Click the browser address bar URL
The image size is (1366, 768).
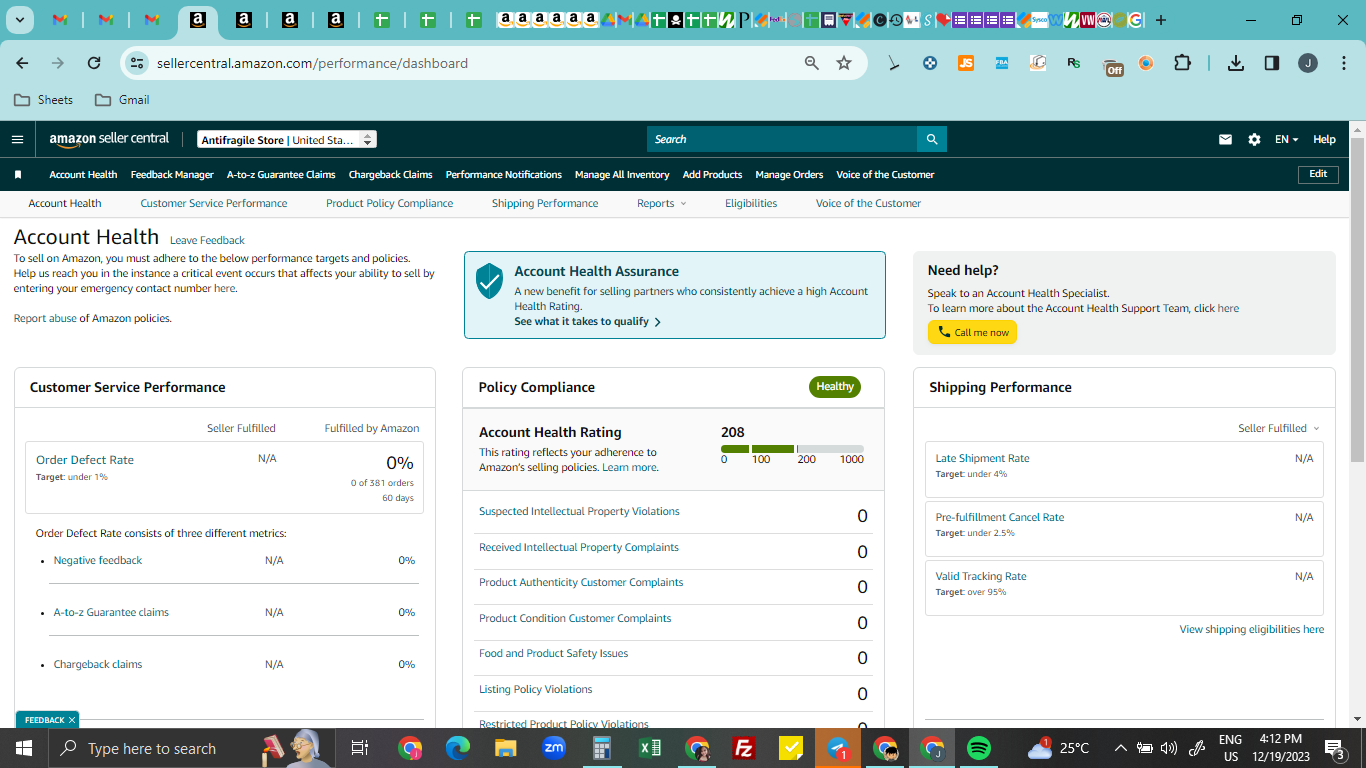[x=312, y=63]
